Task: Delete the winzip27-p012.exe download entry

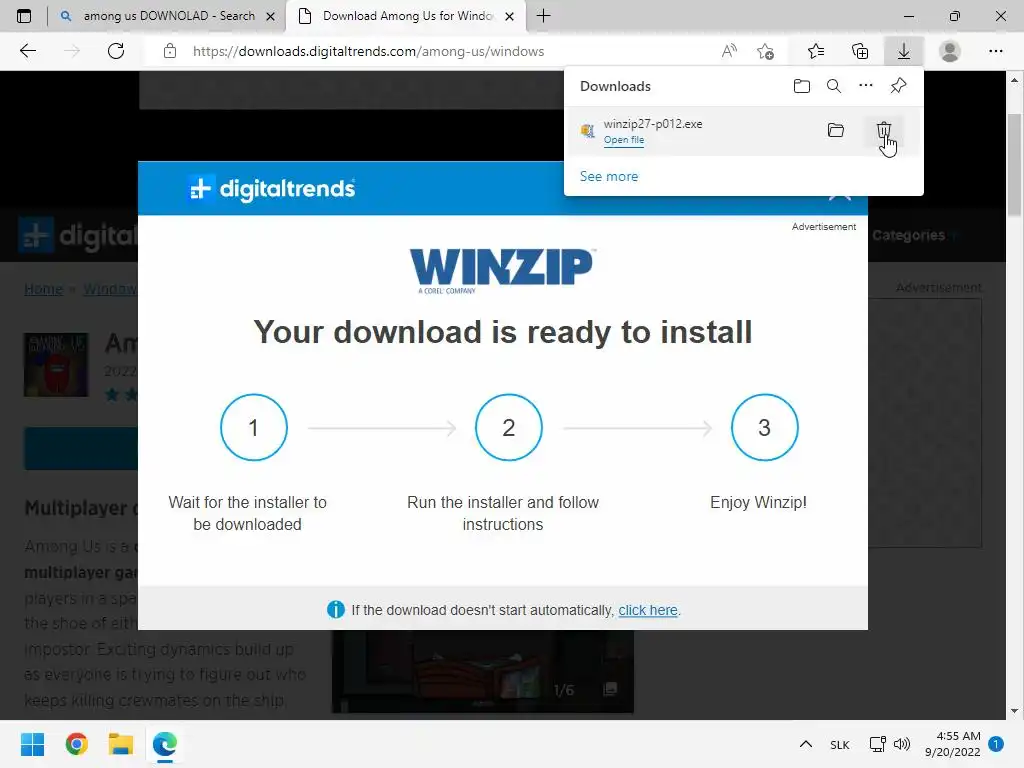Action: point(884,131)
